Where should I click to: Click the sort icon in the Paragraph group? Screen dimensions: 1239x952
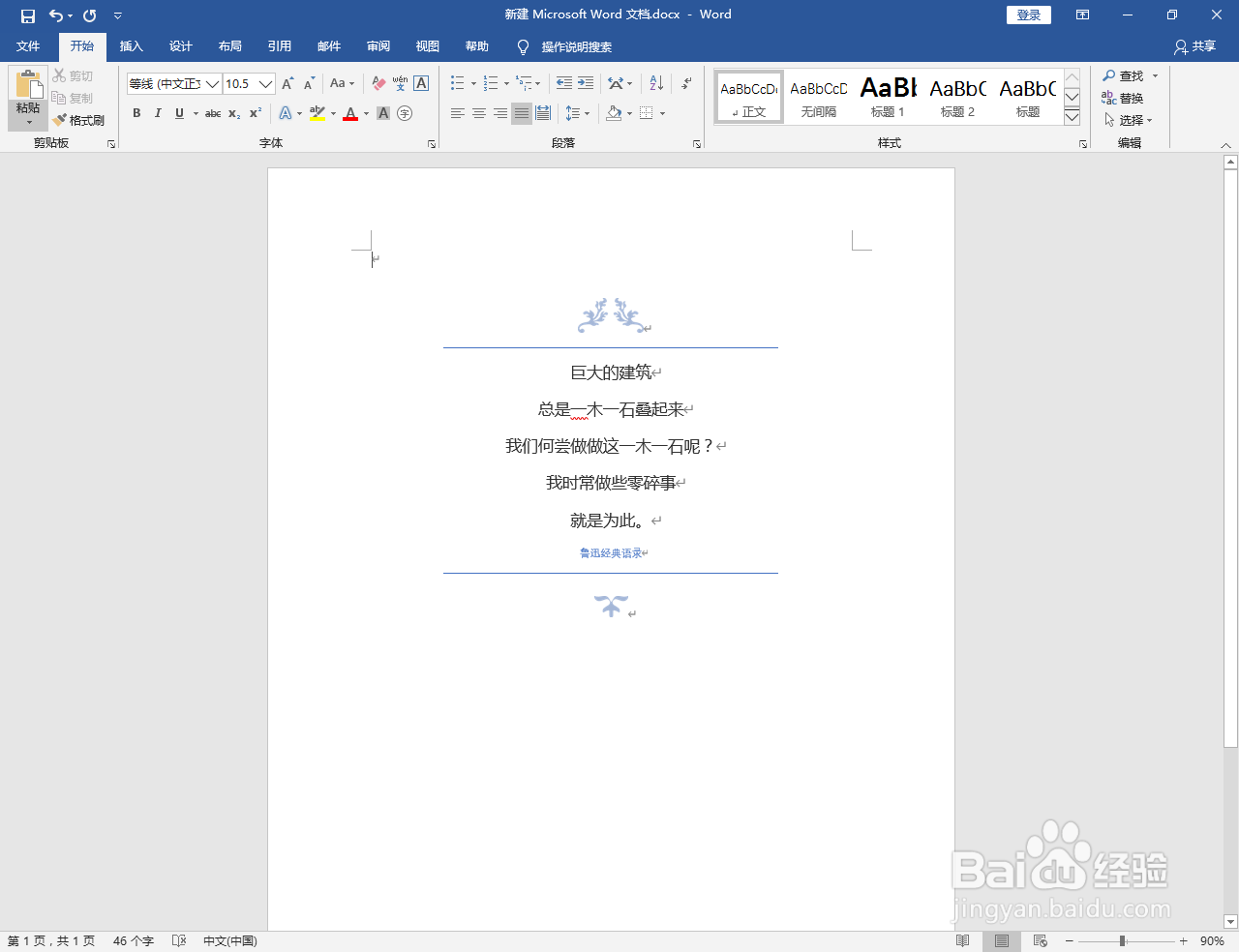point(655,83)
